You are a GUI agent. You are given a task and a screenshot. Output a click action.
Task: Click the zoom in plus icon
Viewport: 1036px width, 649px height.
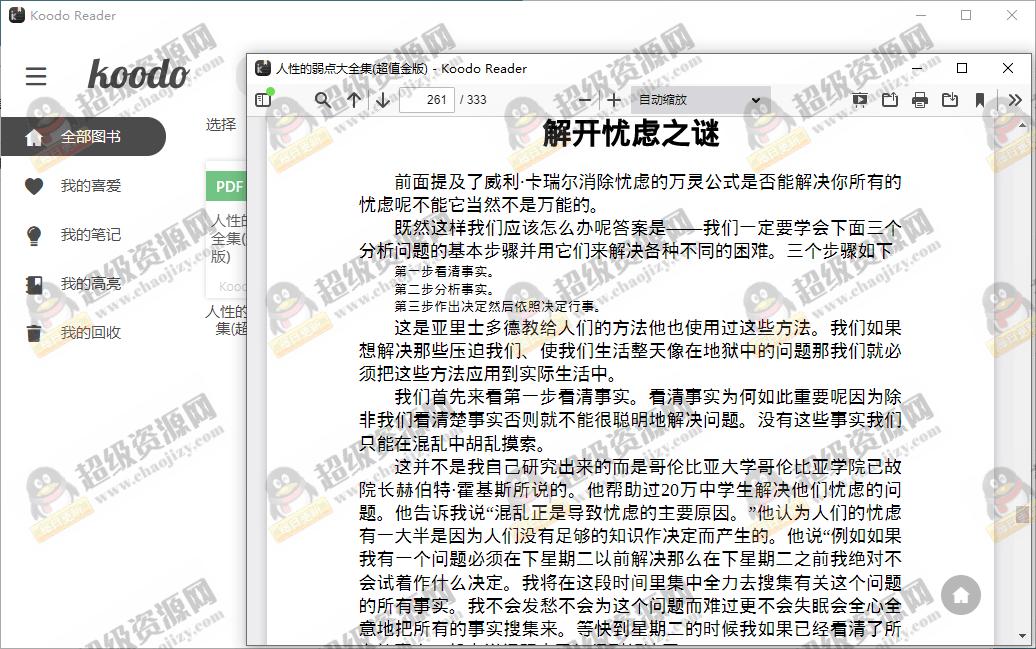pyautogui.click(x=616, y=100)
